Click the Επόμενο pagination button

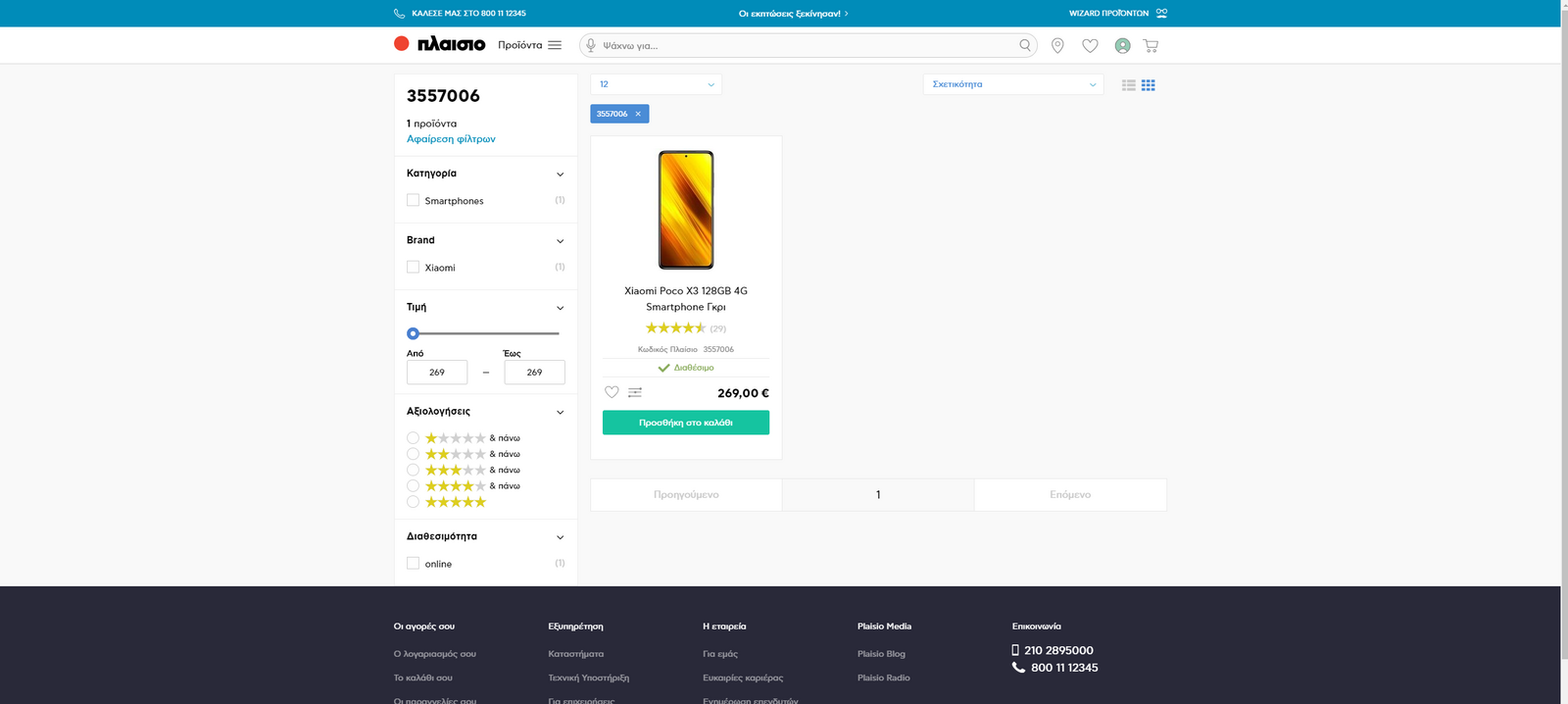(1070, 494)
